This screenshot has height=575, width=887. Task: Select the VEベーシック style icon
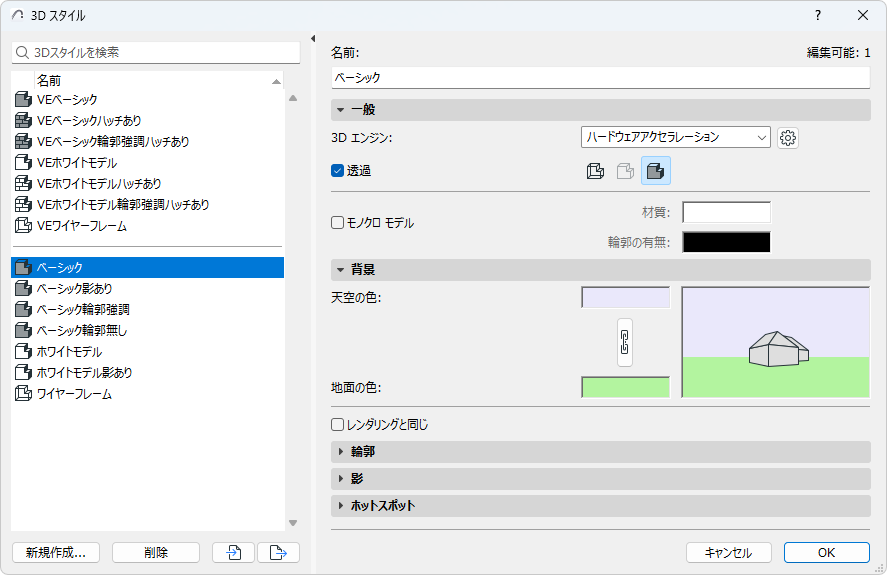coord(23,100)
